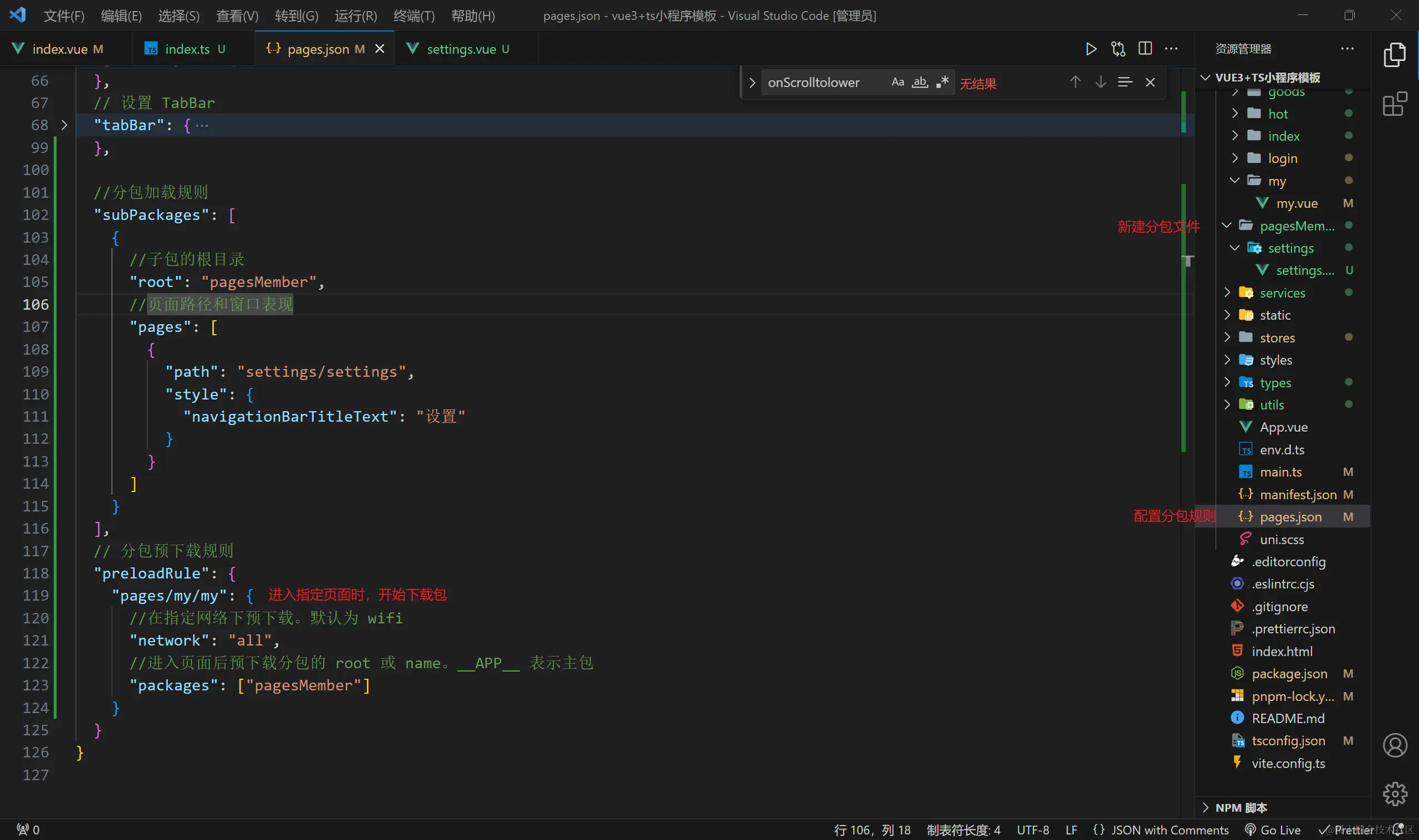Switch to the index.vue tab
Screen dimensions: 1419x840
(x=67, y=49)
